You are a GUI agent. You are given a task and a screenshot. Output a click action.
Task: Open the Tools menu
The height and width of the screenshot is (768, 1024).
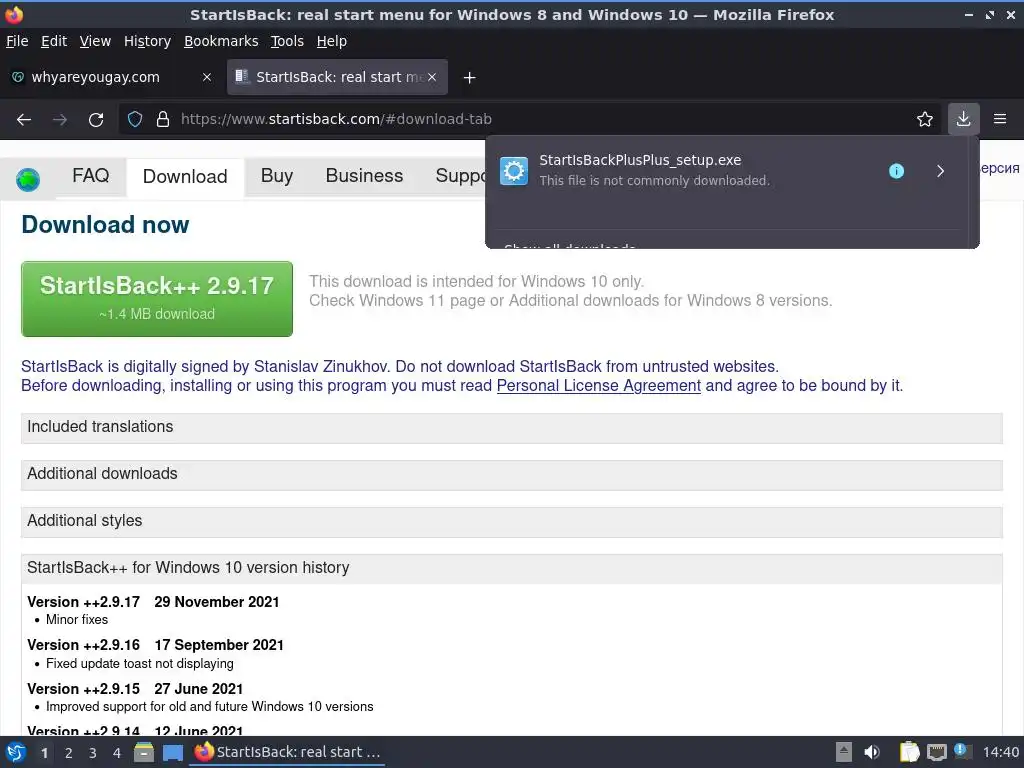[287, 41]
